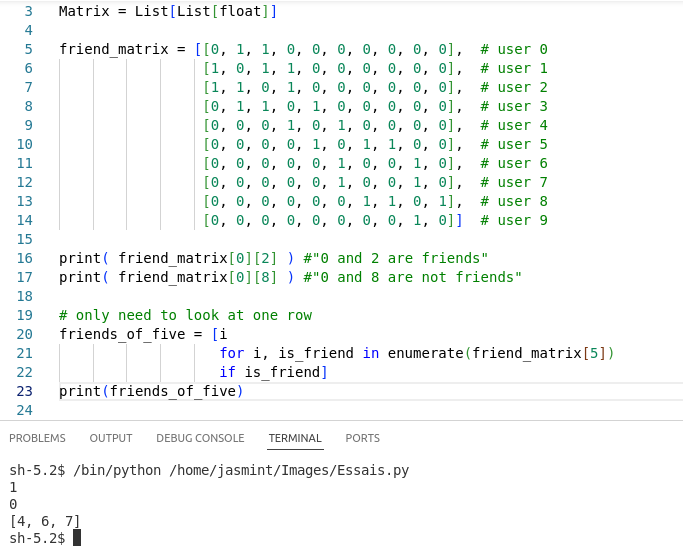Click the terminal prompt cursor block
Screen dimensions: 683x553
click(x=77, y=538)
